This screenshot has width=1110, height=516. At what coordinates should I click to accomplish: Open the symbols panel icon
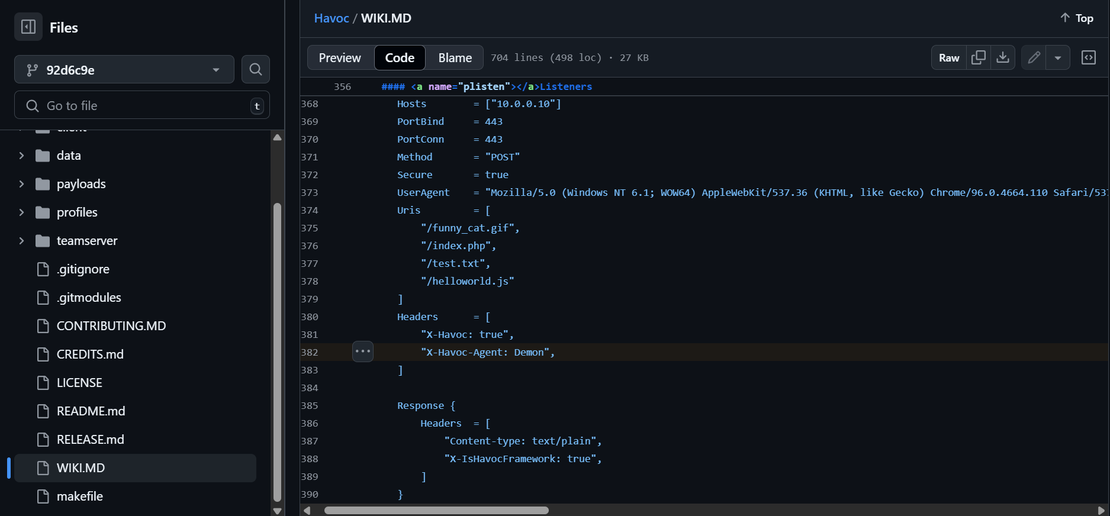tap(1089, 58)
